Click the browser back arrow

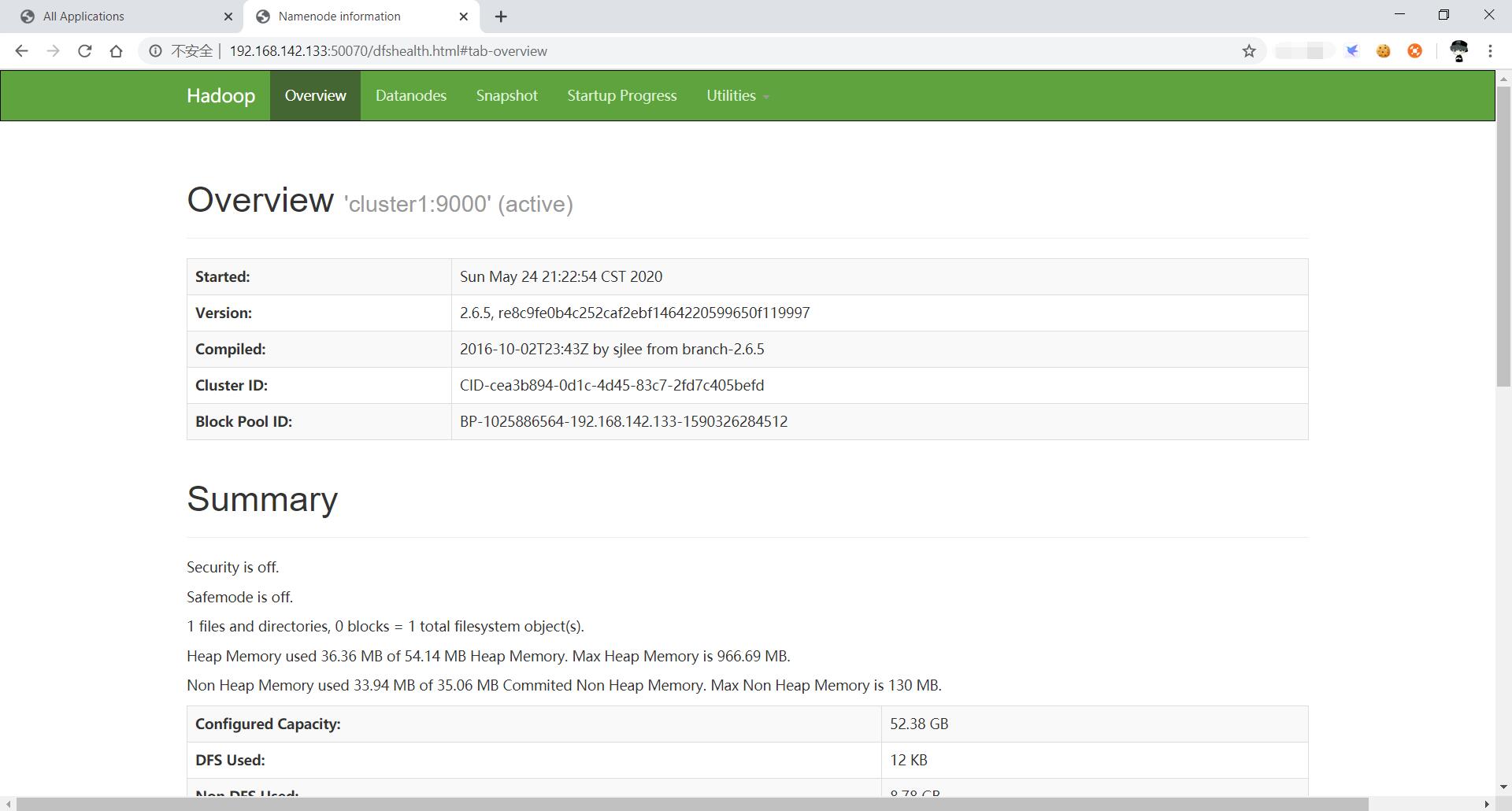[x=21, y=51]
